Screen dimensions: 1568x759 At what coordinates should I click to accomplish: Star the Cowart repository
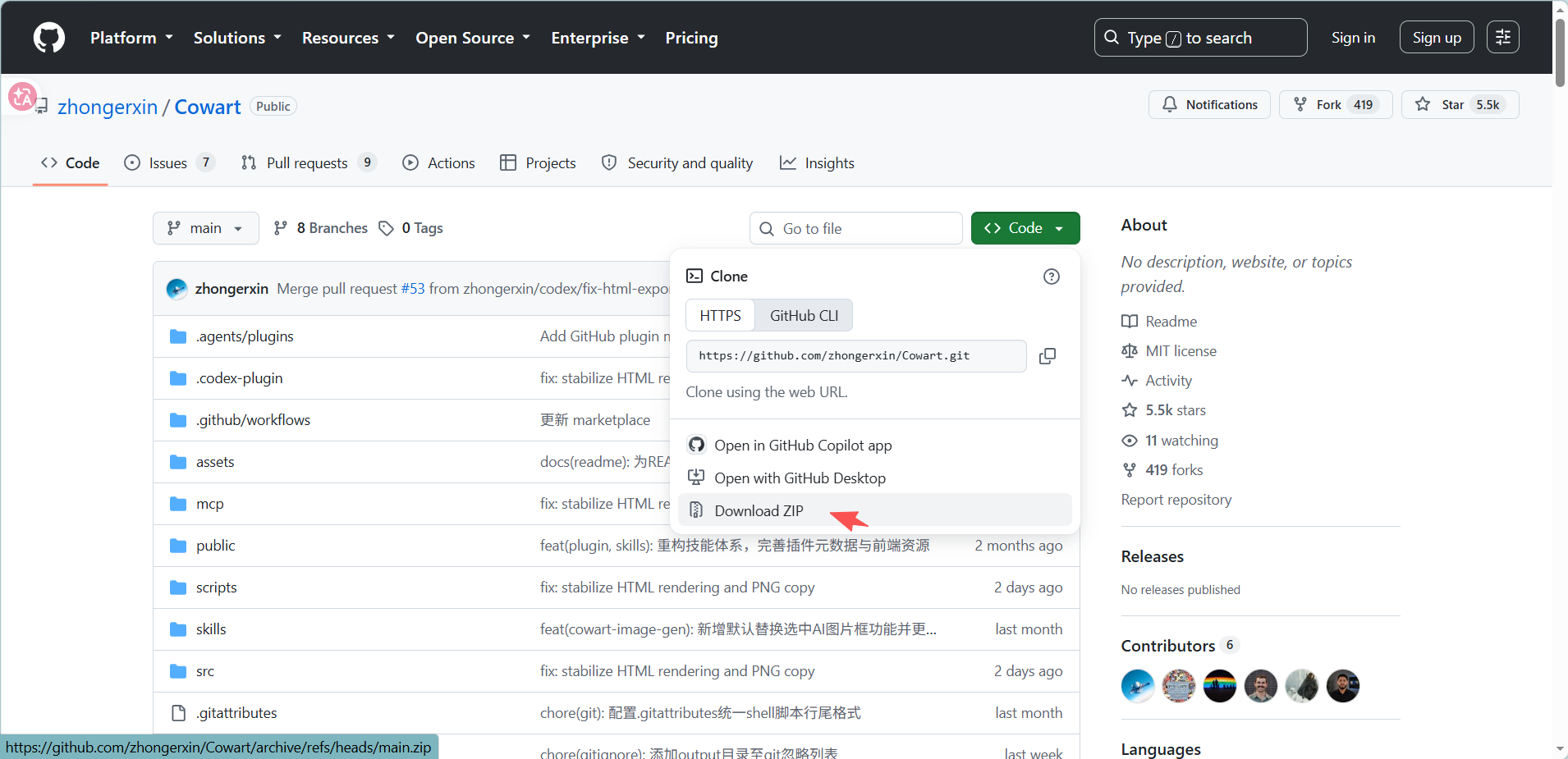point(1460,104)
